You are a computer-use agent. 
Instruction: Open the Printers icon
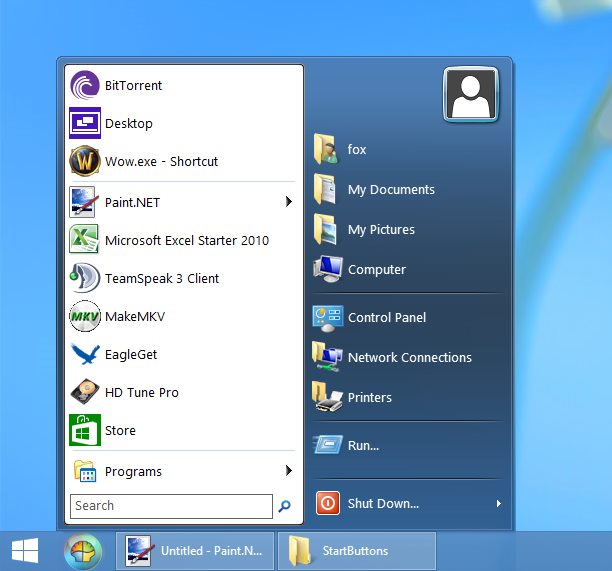[327, 397]
